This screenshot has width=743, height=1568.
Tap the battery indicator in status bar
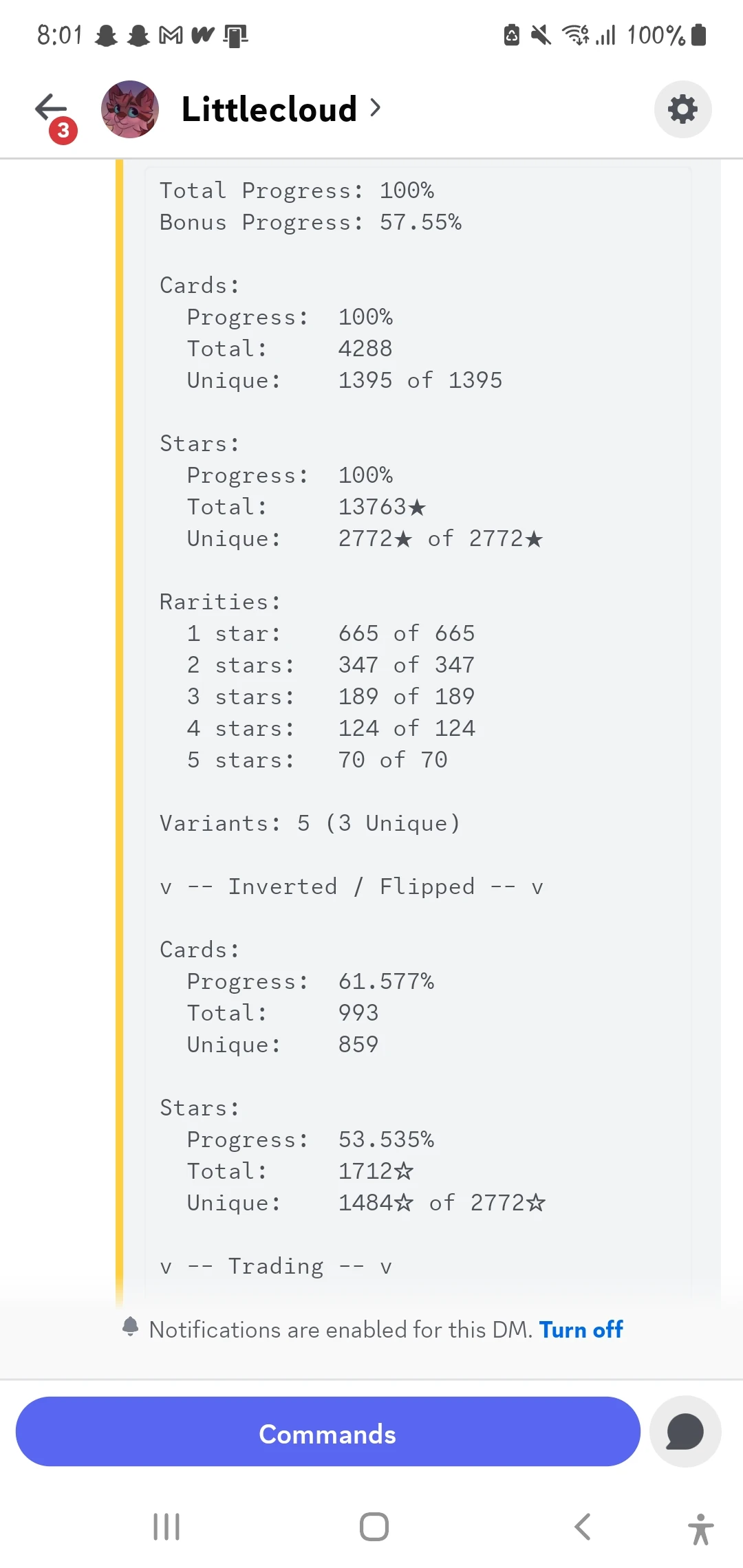coord(699,34)
